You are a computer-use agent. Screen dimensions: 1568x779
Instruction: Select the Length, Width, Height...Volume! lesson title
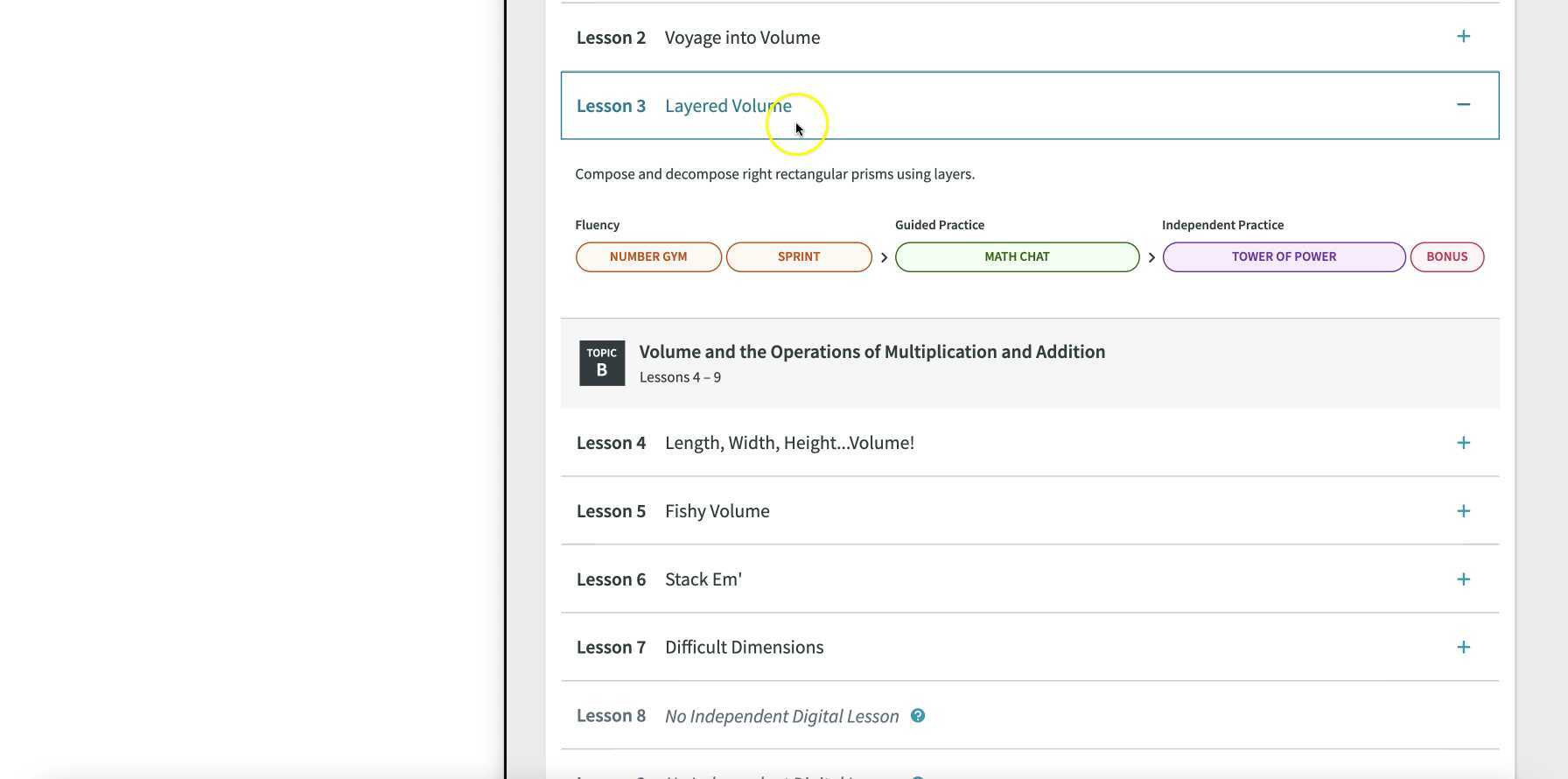789,443
